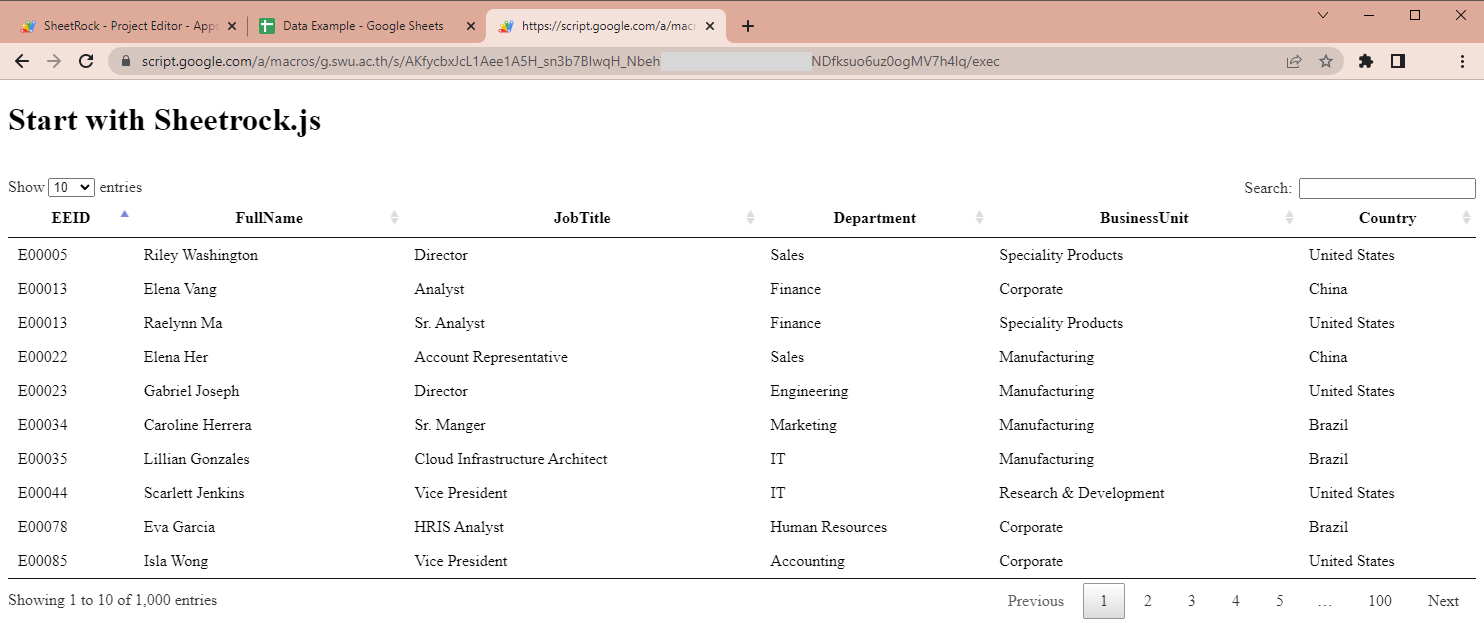Go to page 2
Screen dimensions: 1484x631
coord(1148,601)
